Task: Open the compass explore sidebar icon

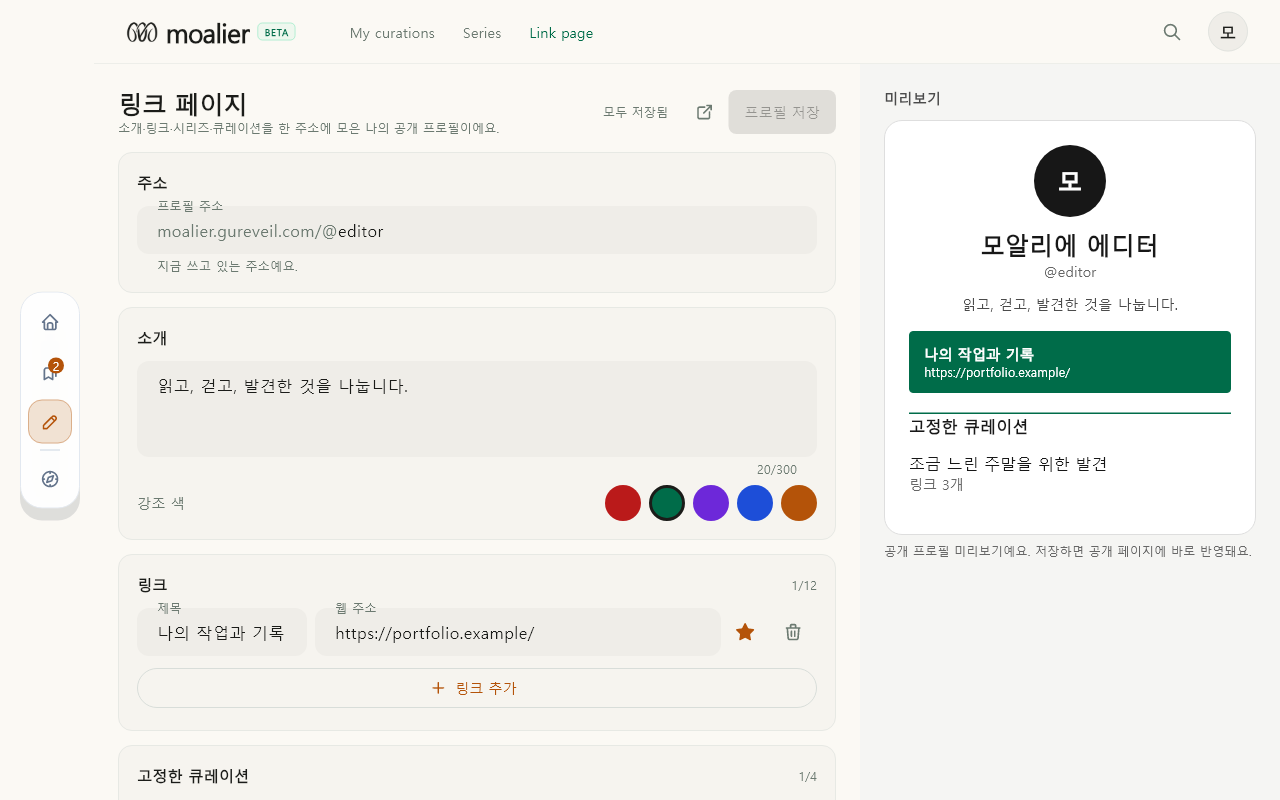Action: point(50,479)
